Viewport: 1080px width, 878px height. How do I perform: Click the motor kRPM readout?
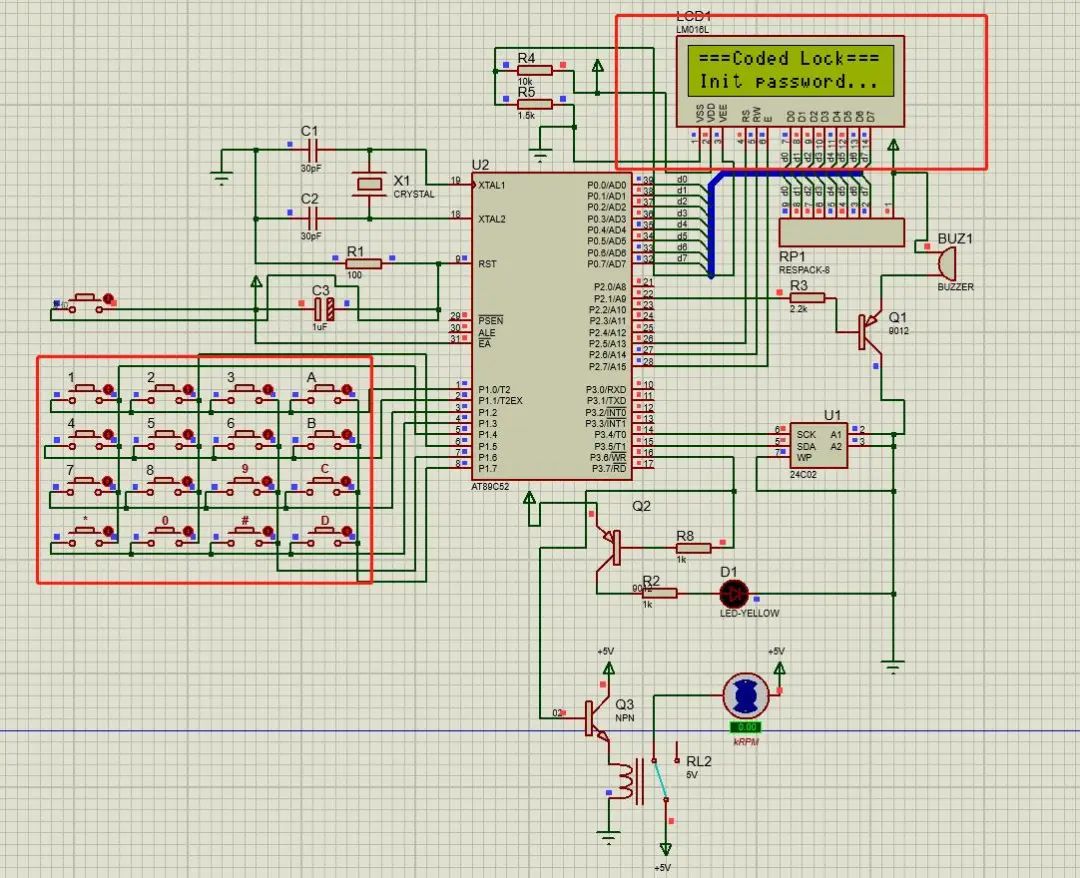click(746, 727)
